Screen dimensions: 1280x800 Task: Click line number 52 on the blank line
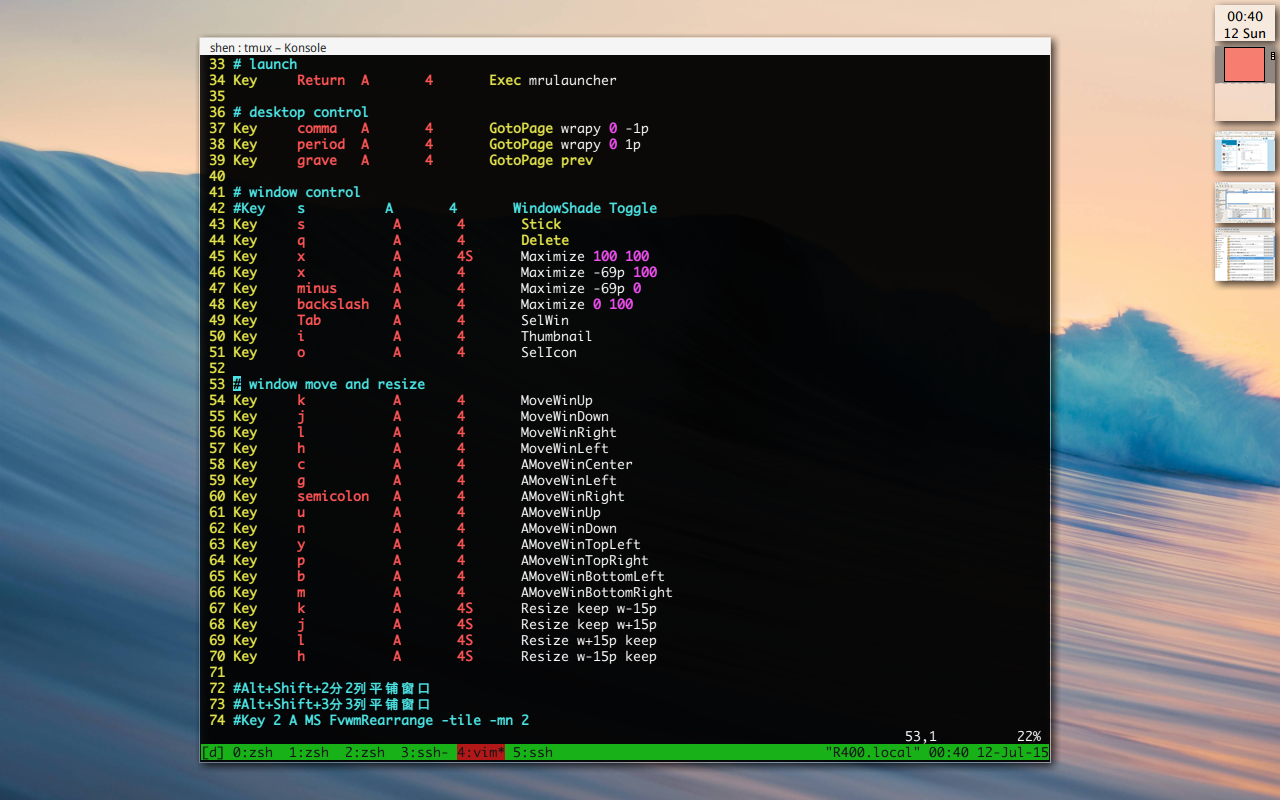point(217,368)
